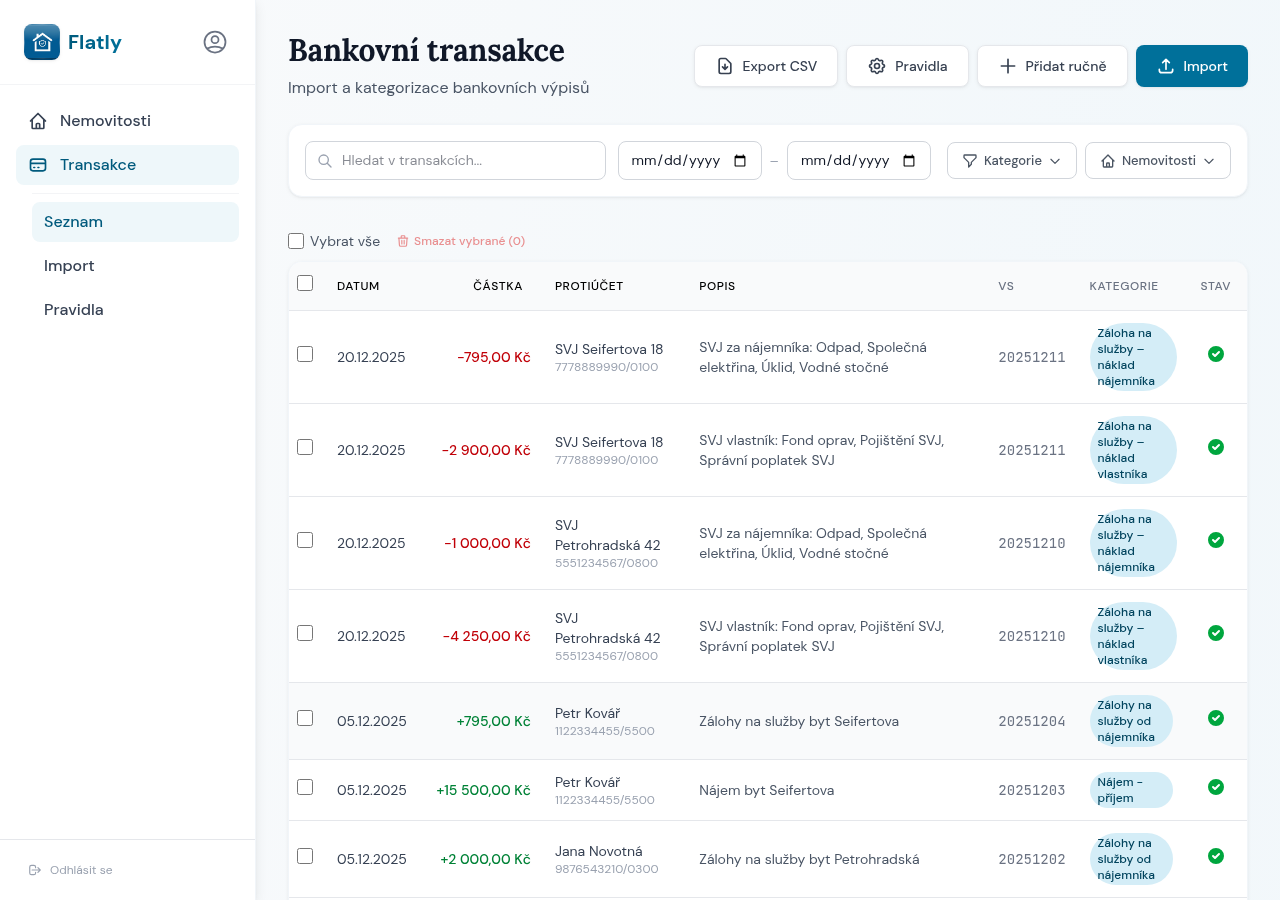Click the Přidat ručně button
Viewport: 1280px width, 900px height.
coord(1052,65)
